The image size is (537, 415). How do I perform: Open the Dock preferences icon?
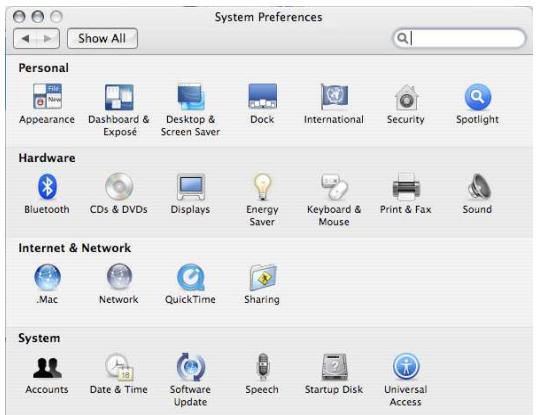262,96
